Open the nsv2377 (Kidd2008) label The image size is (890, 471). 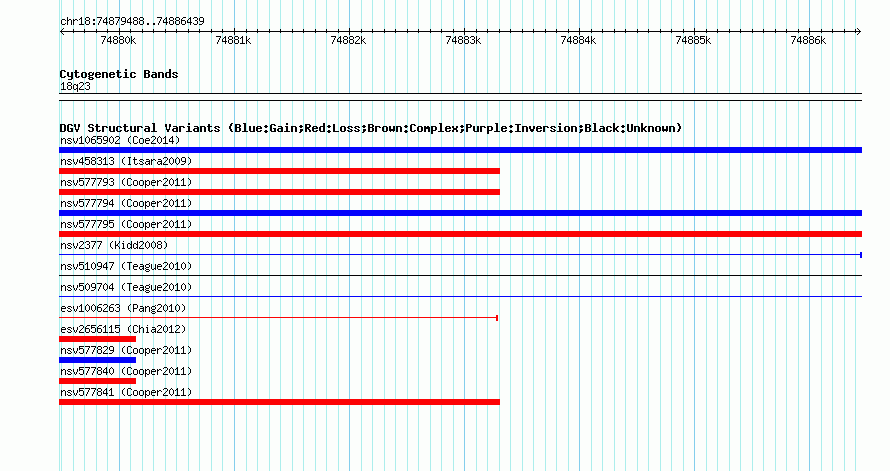(x=114, y=245)
